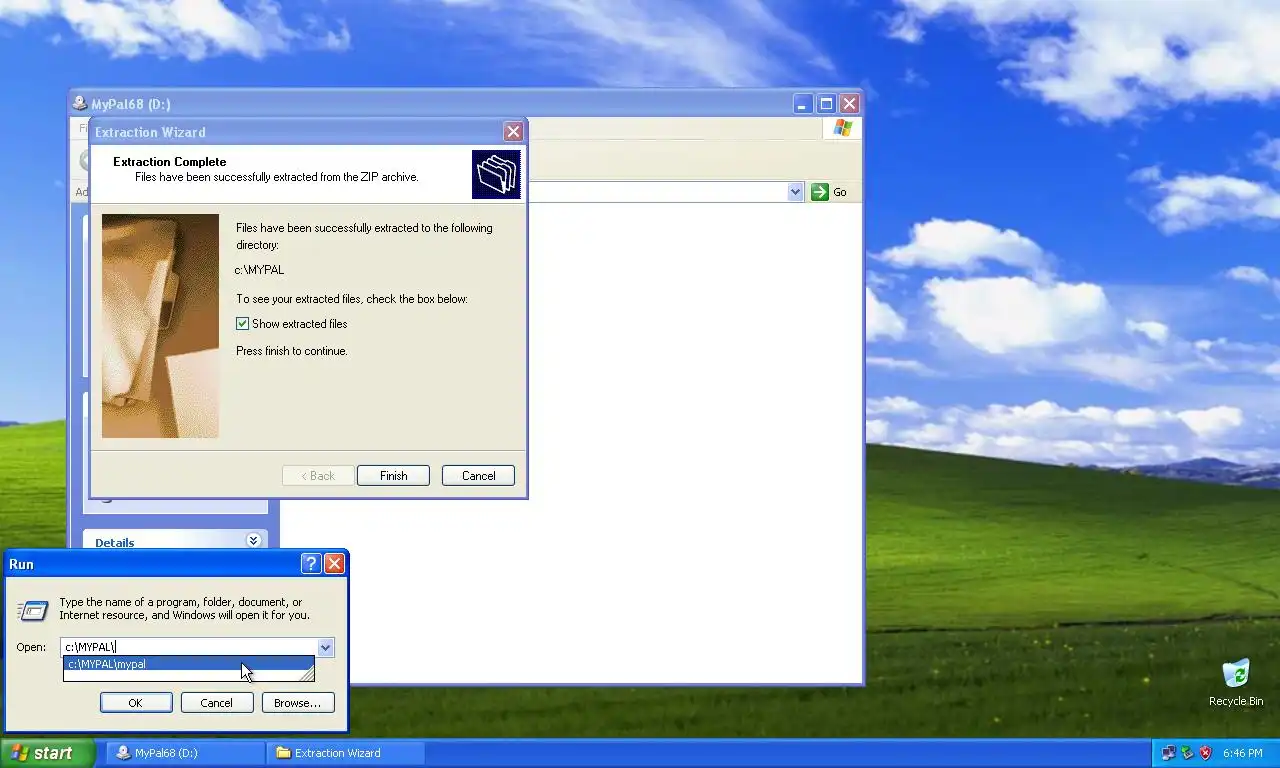
Task: Click the resize grip of autocomplete list
Action: point(307,676)
